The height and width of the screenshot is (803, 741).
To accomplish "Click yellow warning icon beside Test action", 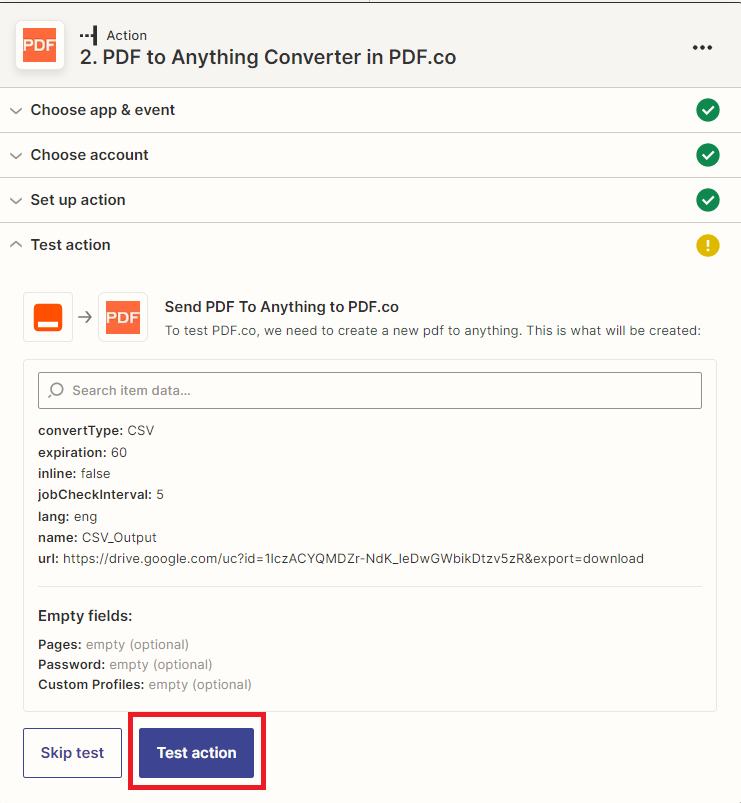I will click(708, 245).
